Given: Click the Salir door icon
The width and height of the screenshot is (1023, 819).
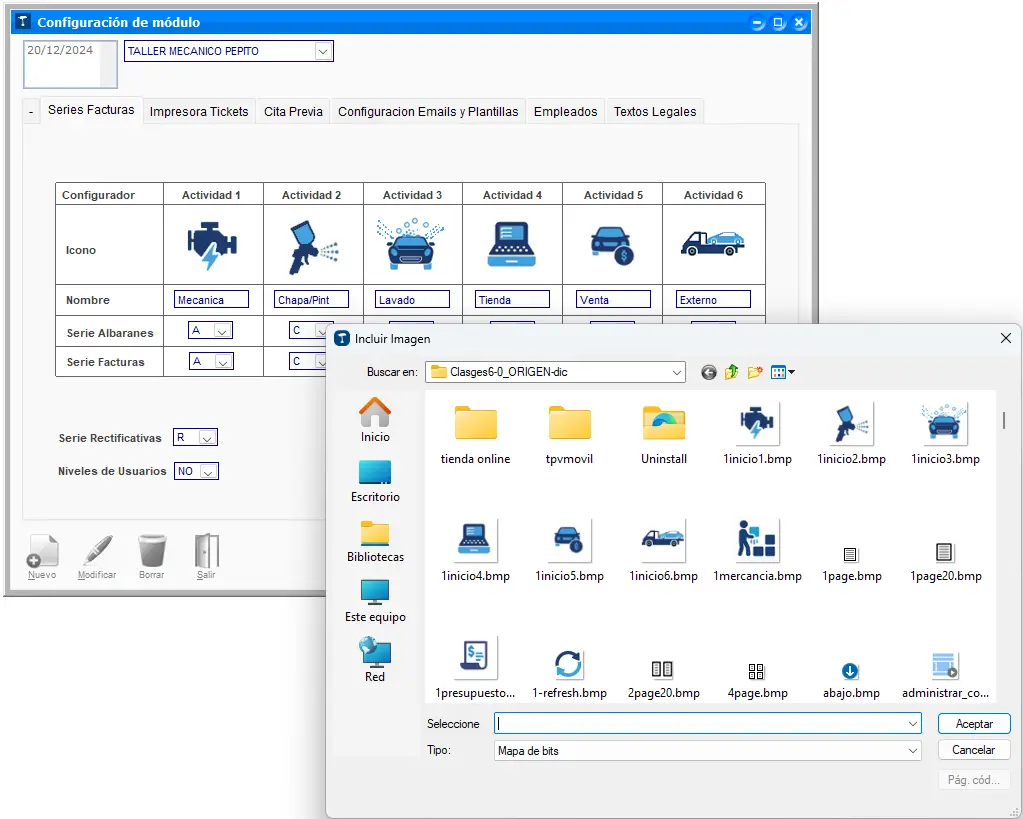Looking at the screenshot, I should tap(206, 552).
